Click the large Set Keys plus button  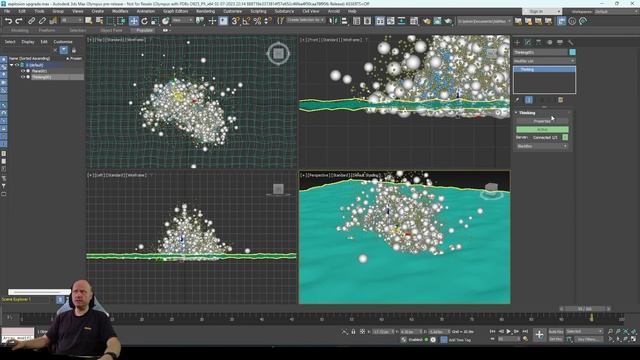click(539, 335)
